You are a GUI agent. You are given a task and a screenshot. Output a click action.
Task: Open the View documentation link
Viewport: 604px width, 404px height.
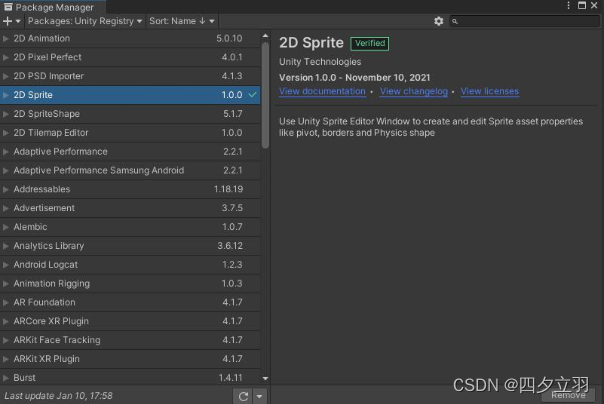pyautogui.click(x=322, y=92)
